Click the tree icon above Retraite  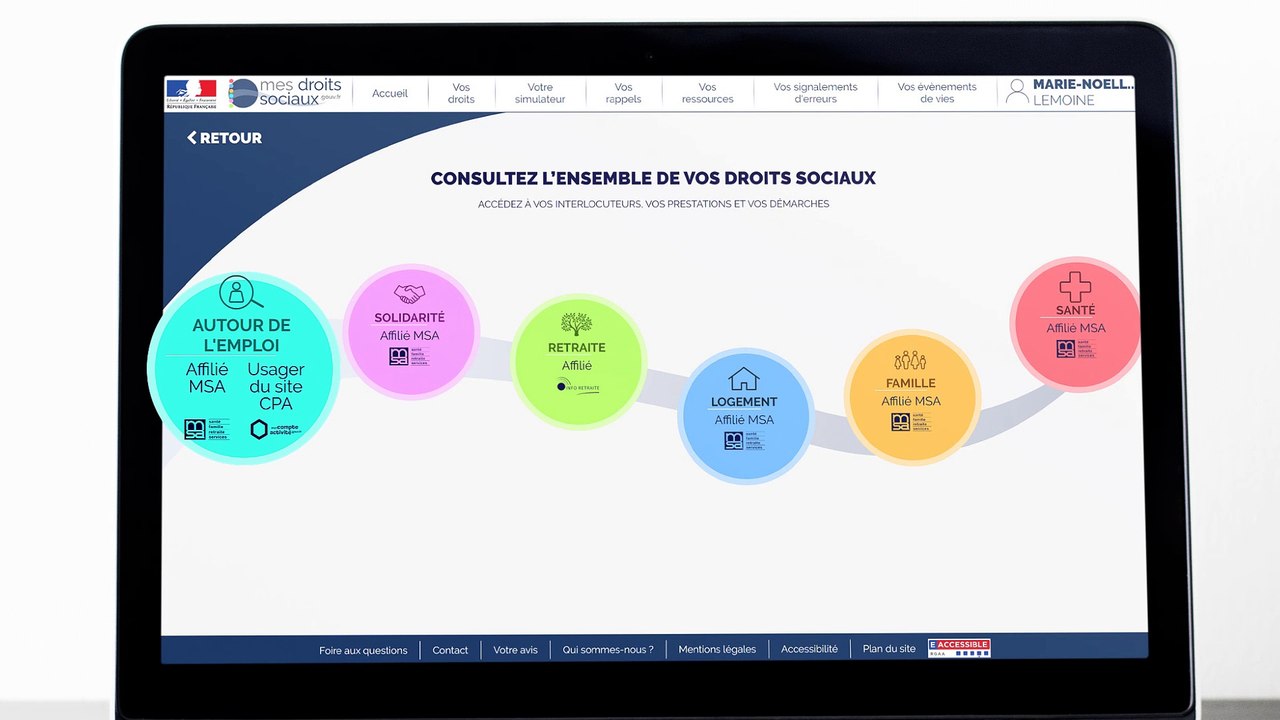[x=576, y=324]
